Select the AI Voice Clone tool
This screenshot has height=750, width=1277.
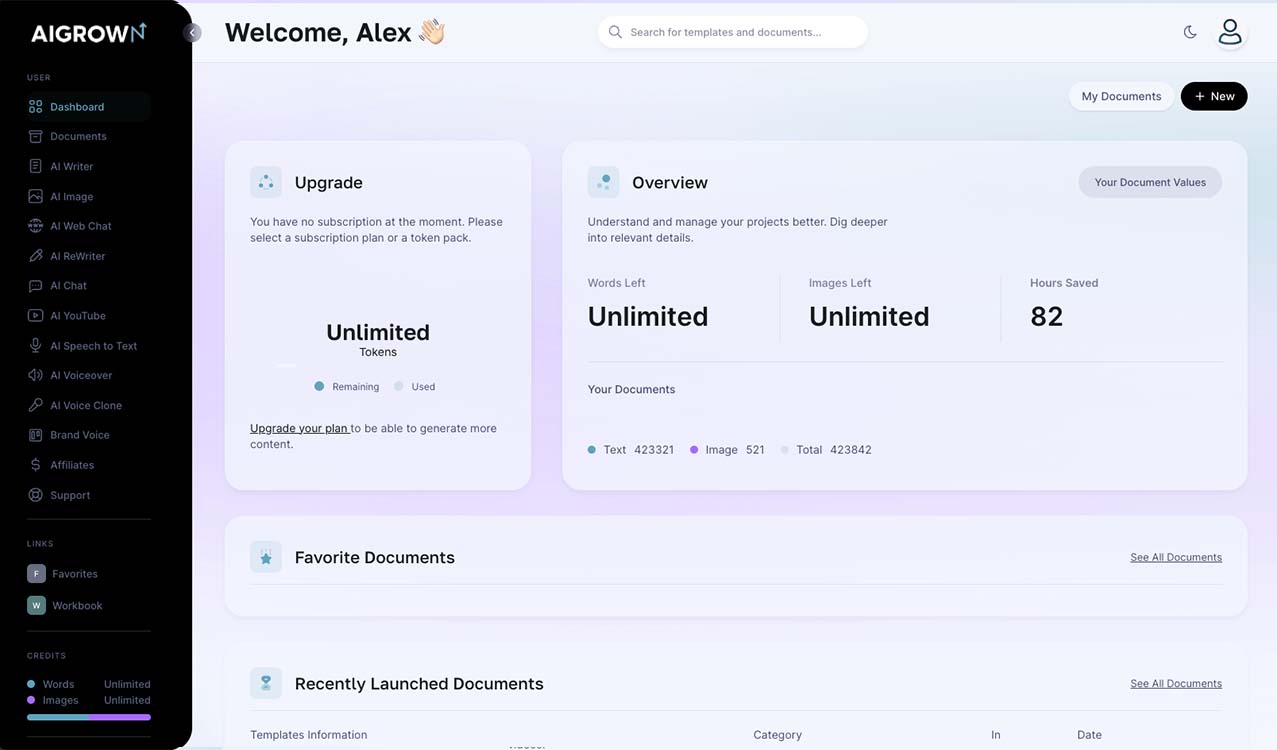point(84,405)
